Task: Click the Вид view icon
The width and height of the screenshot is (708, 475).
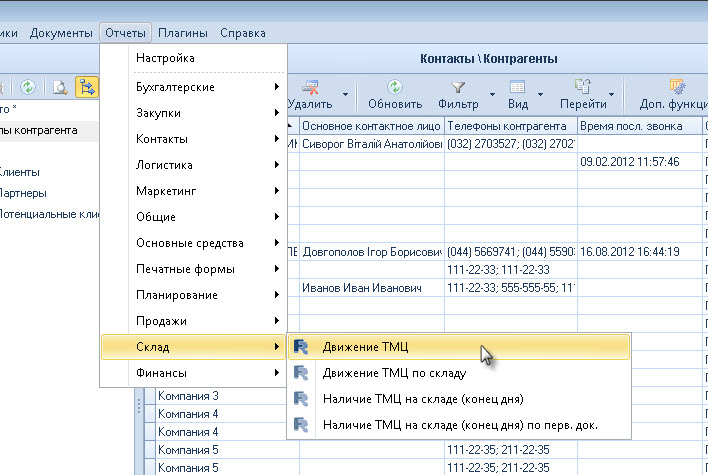Action: (517, 87)
